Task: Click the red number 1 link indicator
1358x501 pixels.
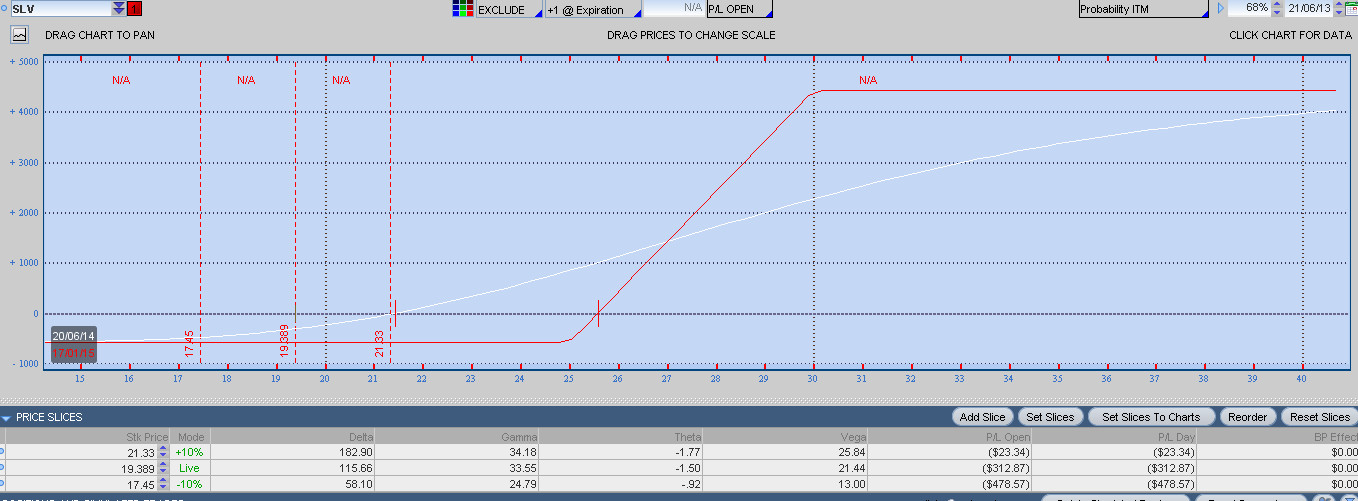Action: pos(135,9)
